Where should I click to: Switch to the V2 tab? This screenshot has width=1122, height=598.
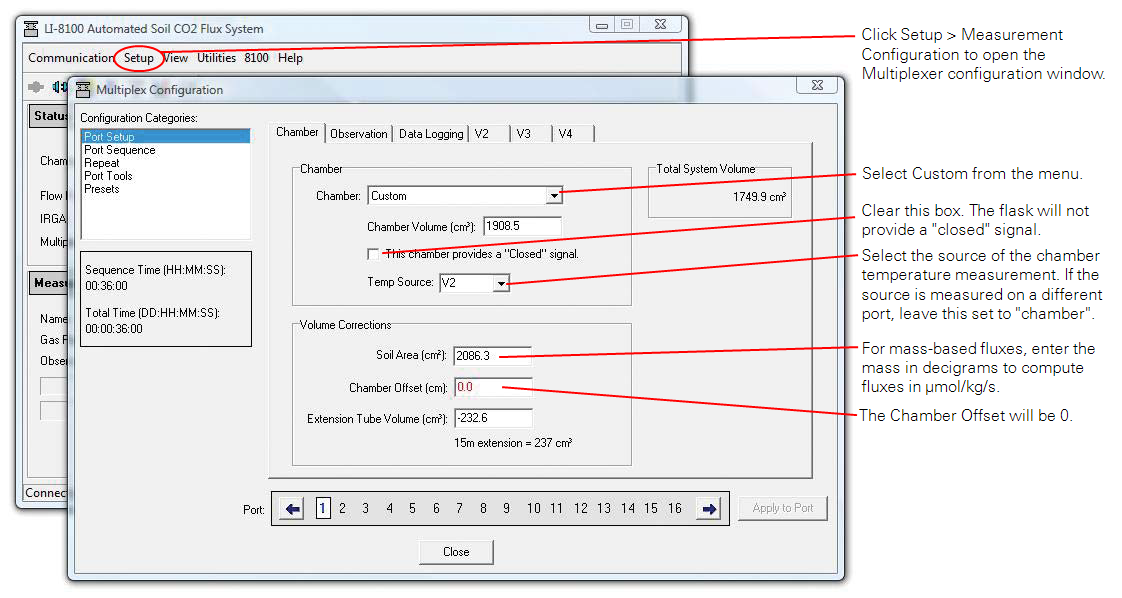[x=489, y=134]
